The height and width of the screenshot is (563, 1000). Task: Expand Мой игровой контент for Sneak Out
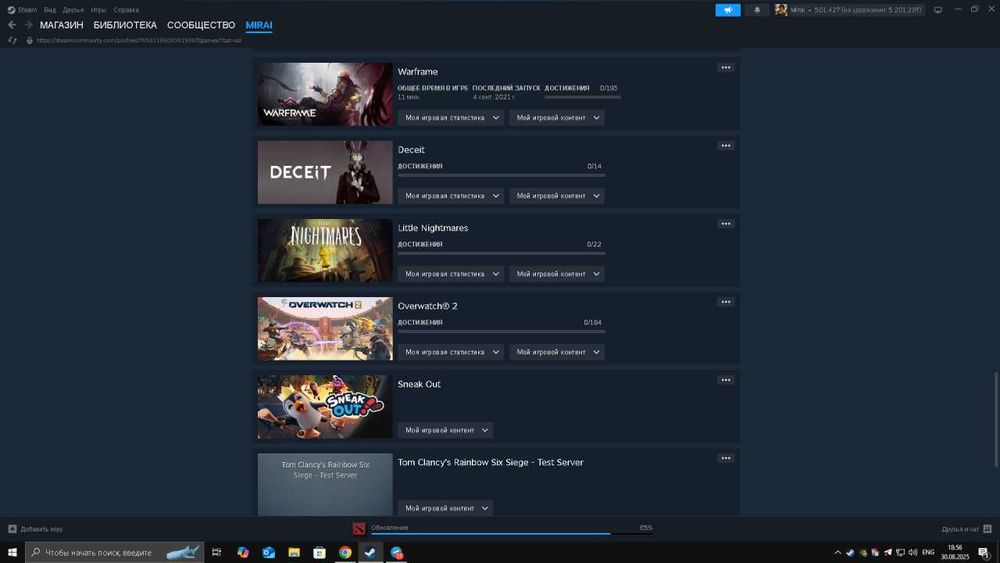click(445, 430)
